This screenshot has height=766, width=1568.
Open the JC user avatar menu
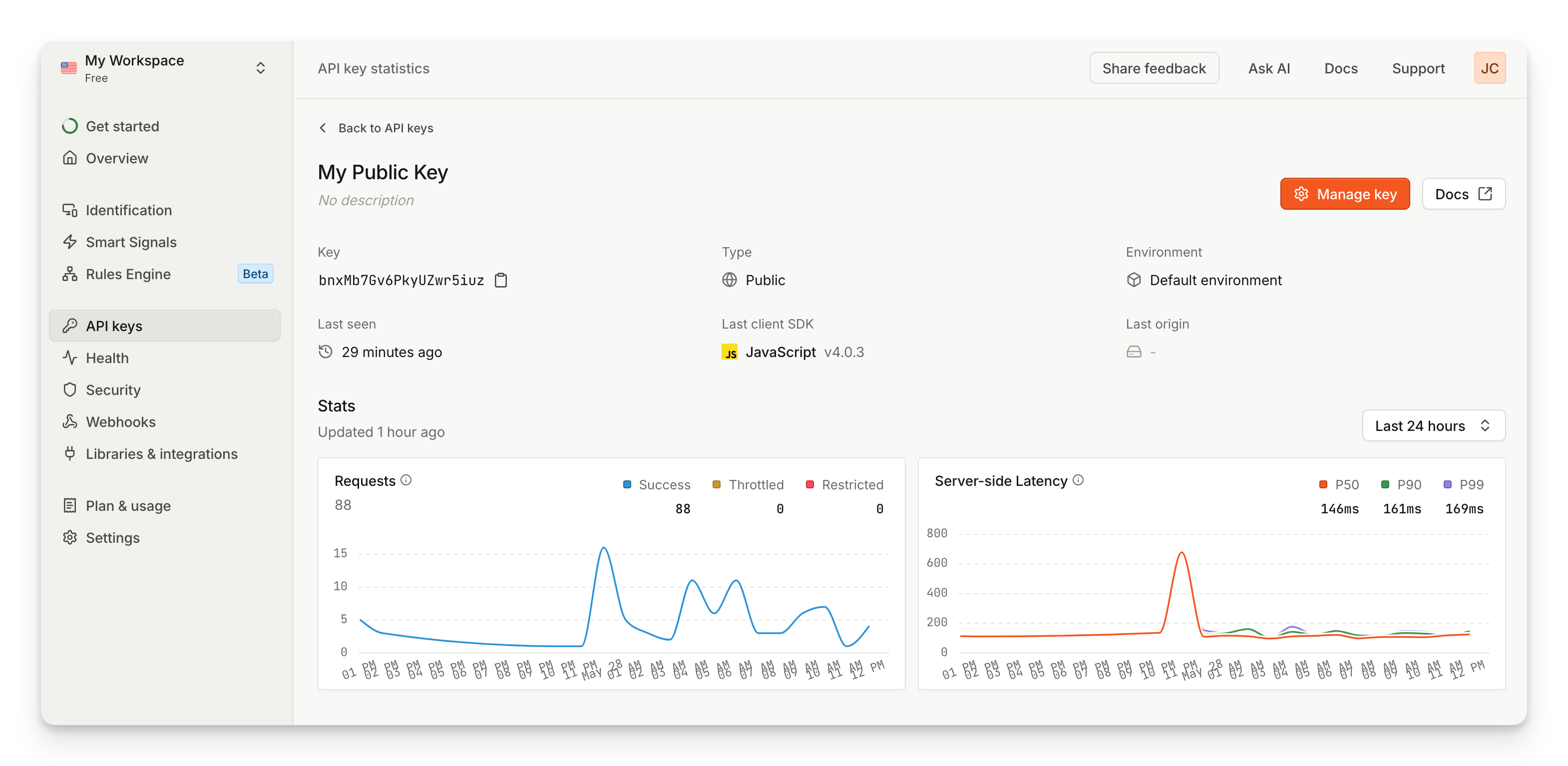(x=1490, y=68)
